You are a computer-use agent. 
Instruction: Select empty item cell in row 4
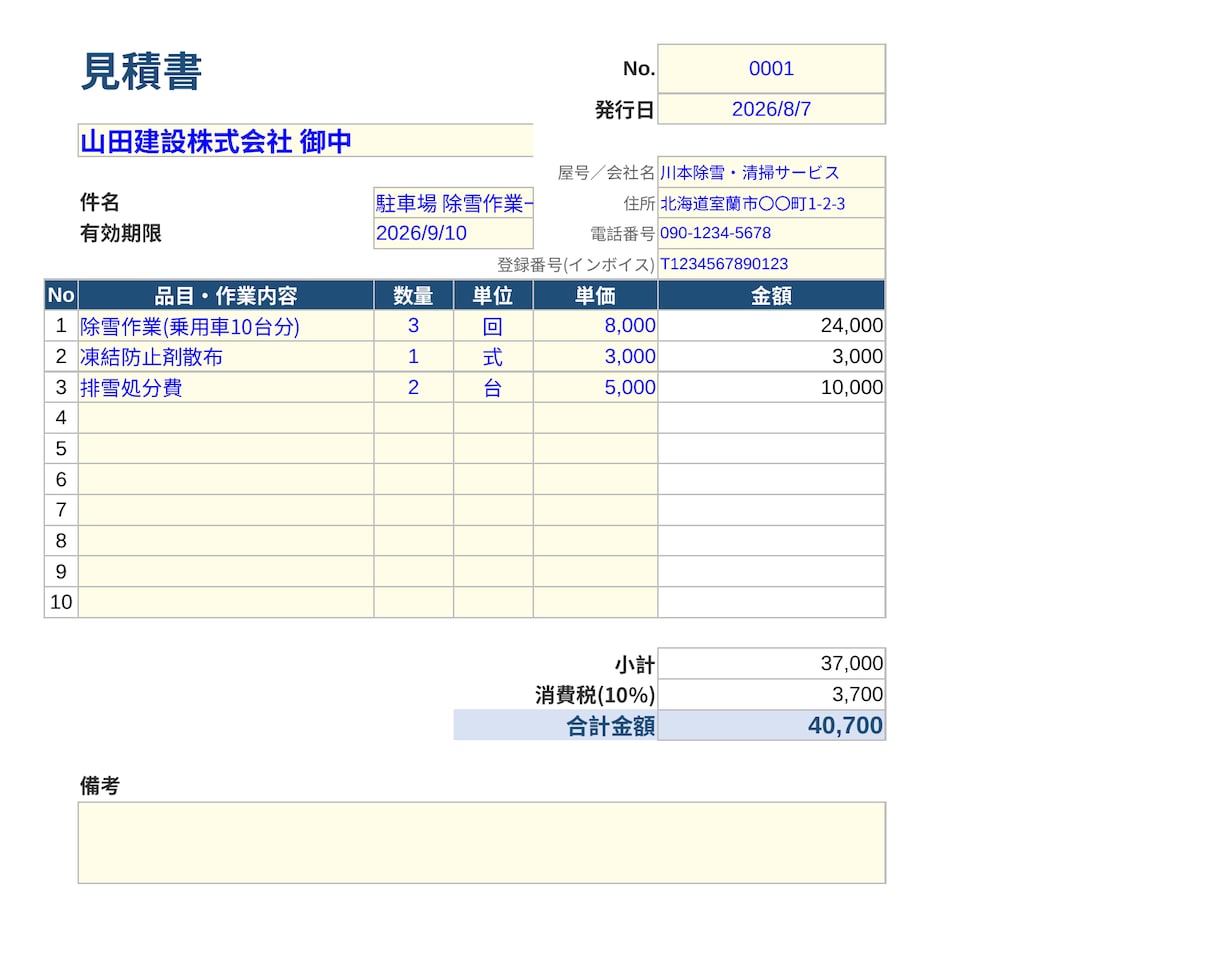coord(226,418)
